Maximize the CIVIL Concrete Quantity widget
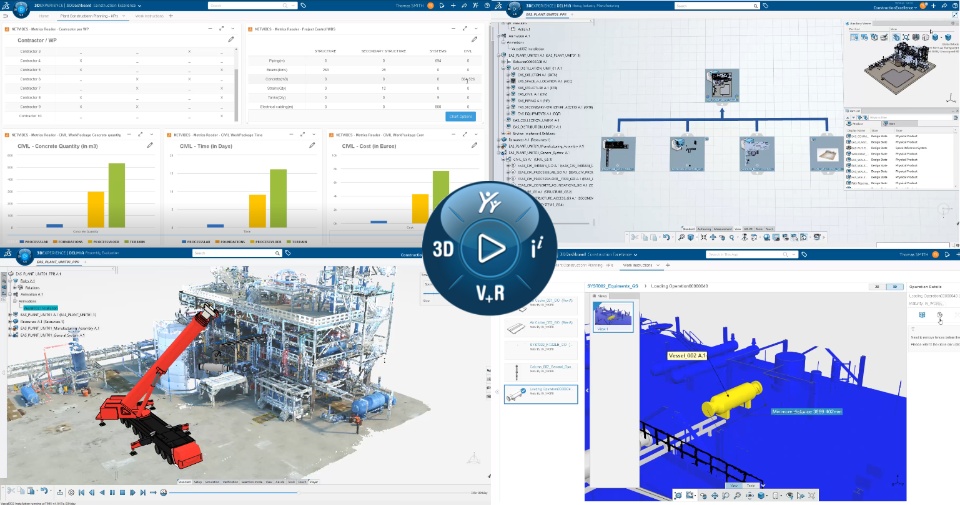 pyautogui.click(x=140, y=135)
